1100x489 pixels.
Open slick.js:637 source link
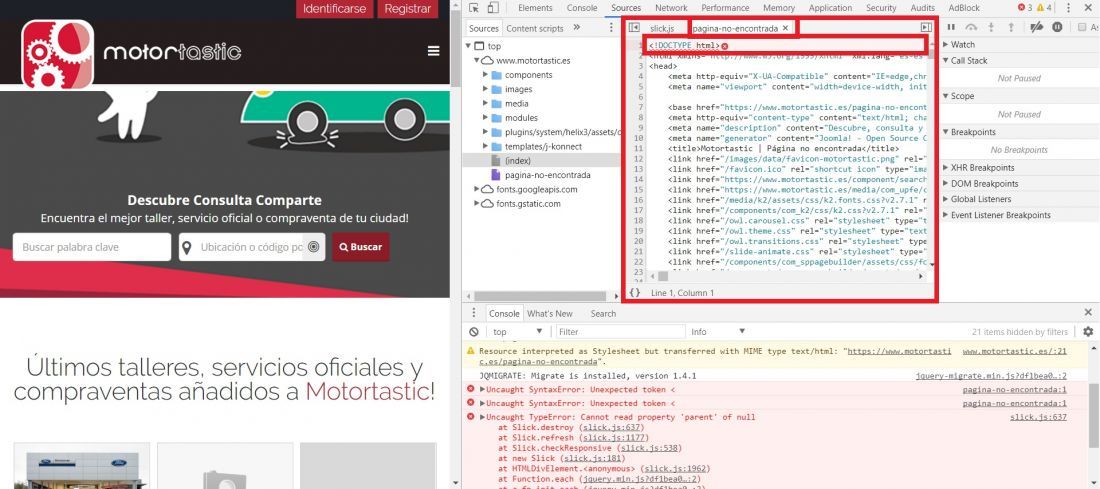point(1038,417)
